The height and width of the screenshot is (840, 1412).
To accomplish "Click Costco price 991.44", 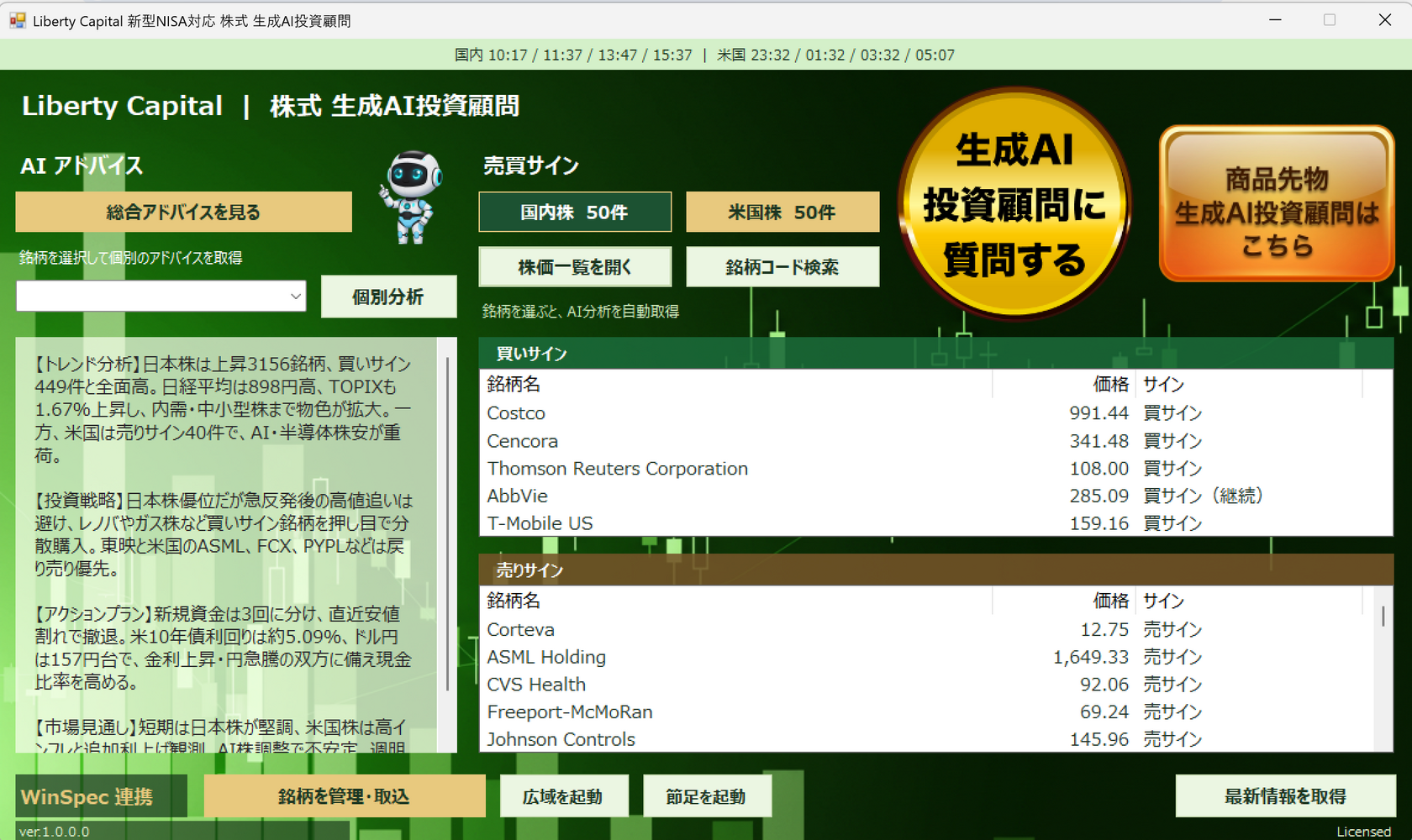I will pos(1099,413).
